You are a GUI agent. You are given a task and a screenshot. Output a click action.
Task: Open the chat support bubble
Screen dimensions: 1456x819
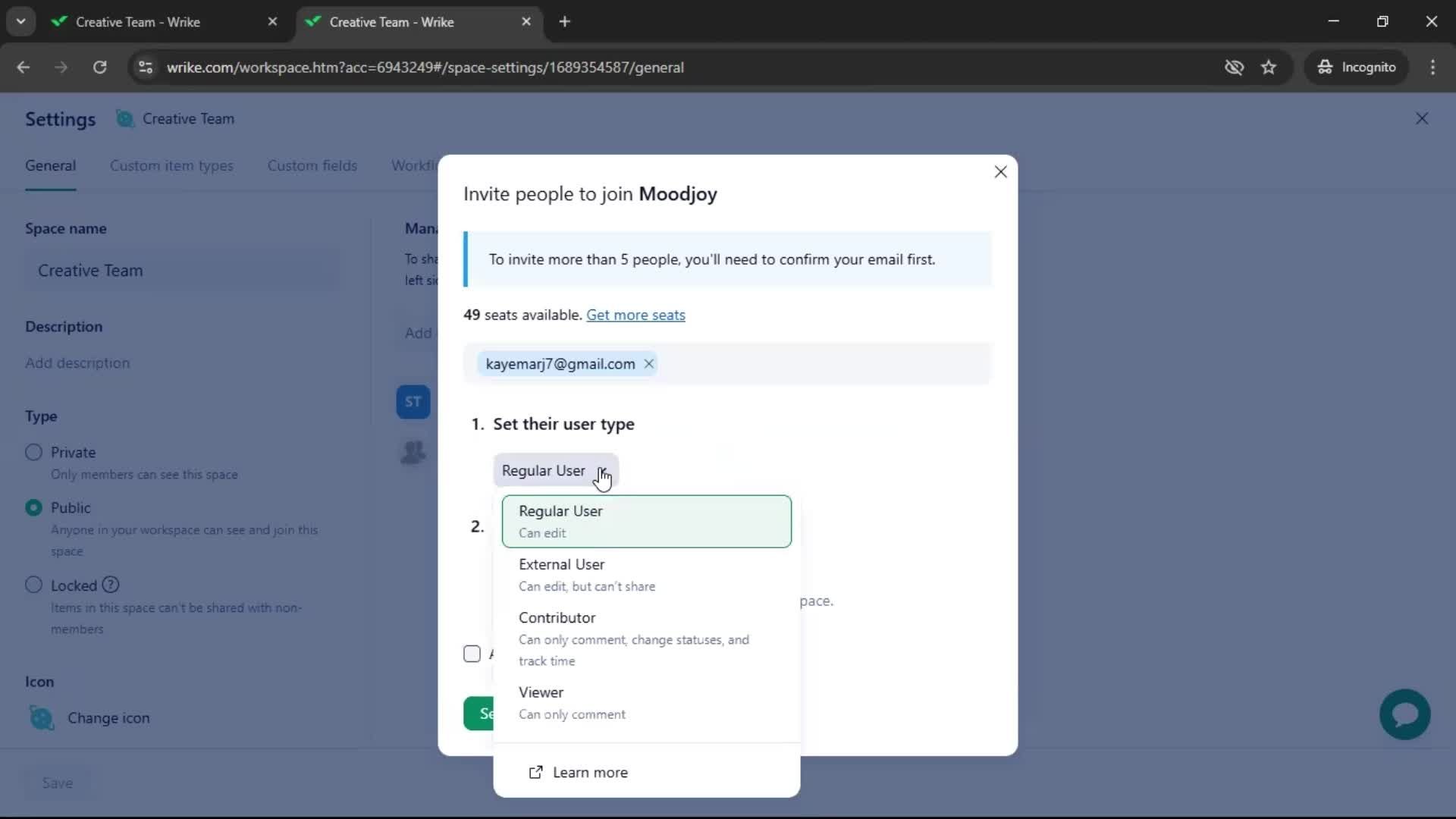[1404, 714]
